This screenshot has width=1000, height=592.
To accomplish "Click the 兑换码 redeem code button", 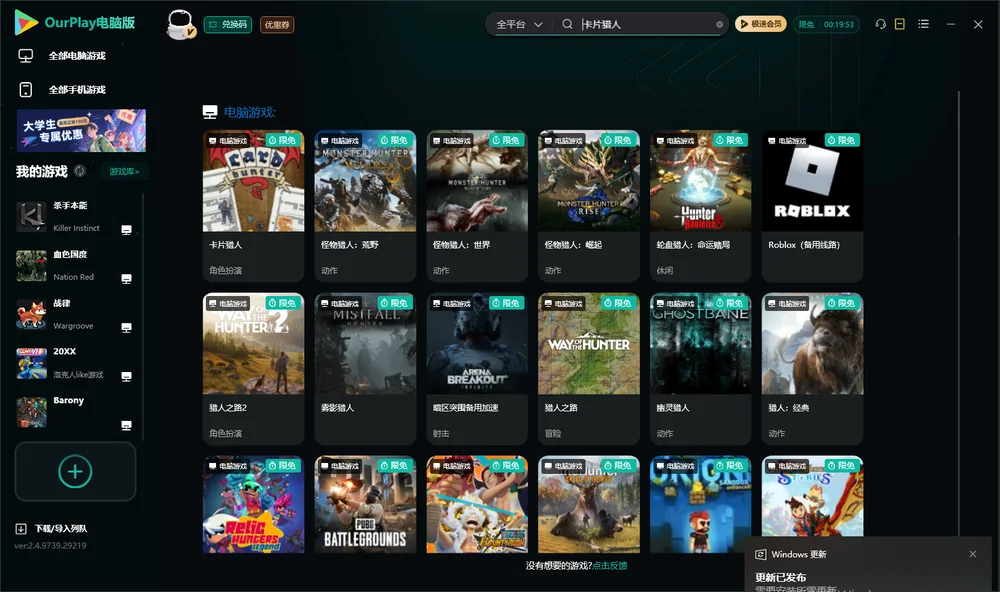I will click(228, 25).
